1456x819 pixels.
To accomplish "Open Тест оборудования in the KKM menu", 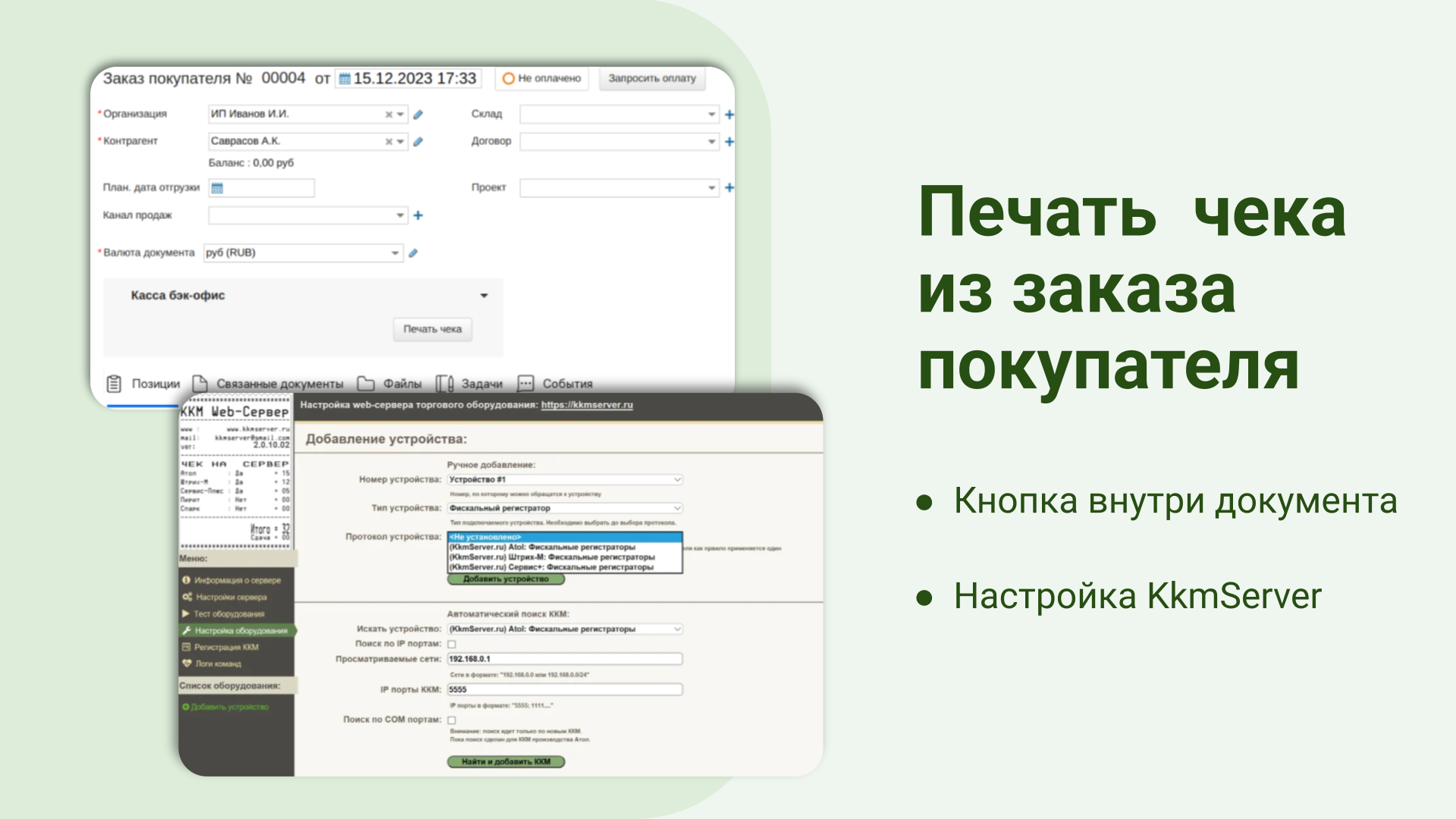I will (229, 613).
